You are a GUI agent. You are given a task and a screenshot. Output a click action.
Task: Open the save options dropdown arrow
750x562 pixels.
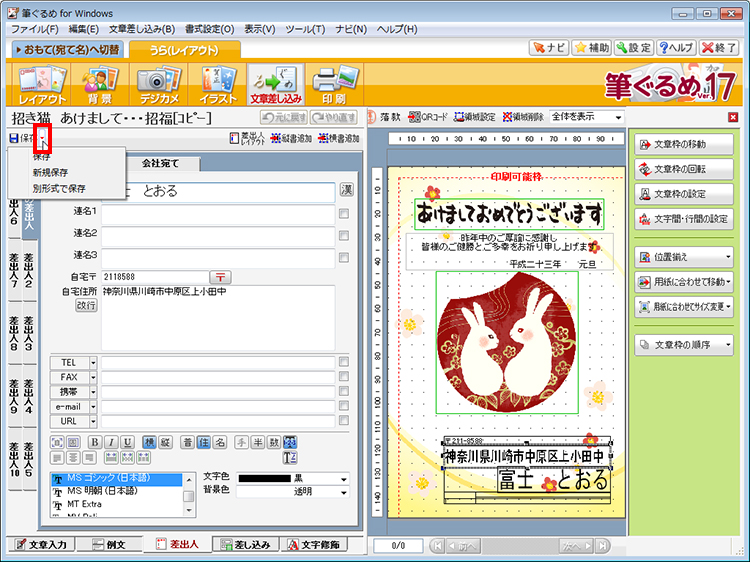click(x=43, y=138)
